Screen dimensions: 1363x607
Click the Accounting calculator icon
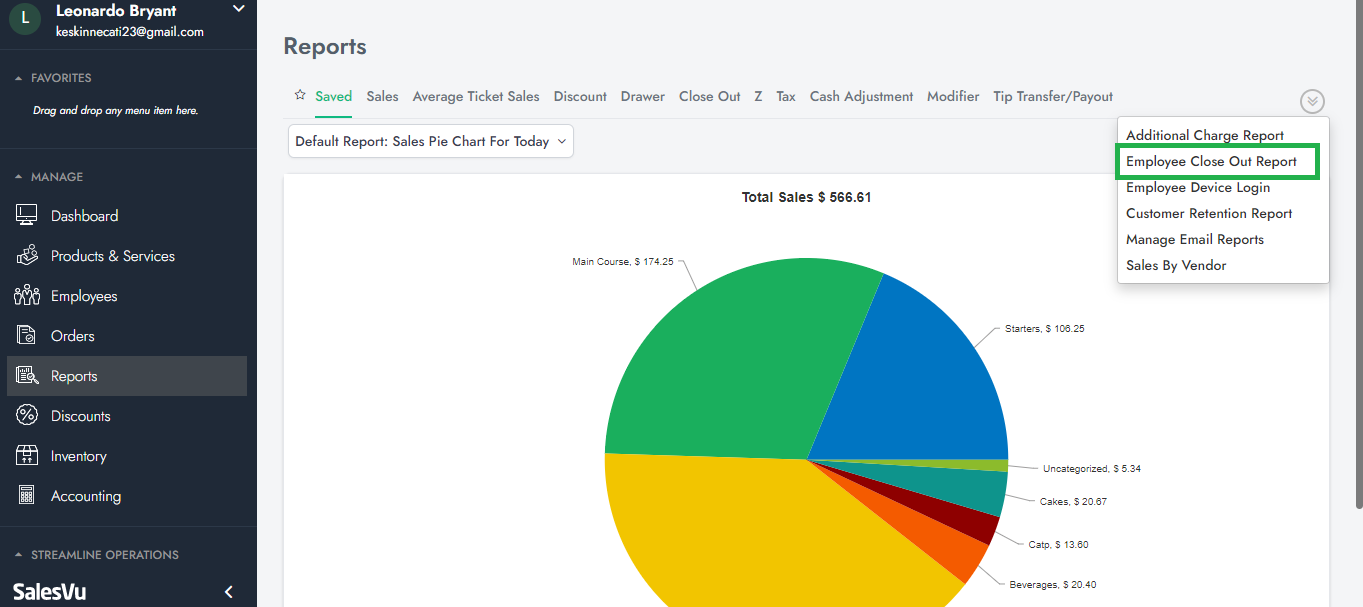coord(27,496)
